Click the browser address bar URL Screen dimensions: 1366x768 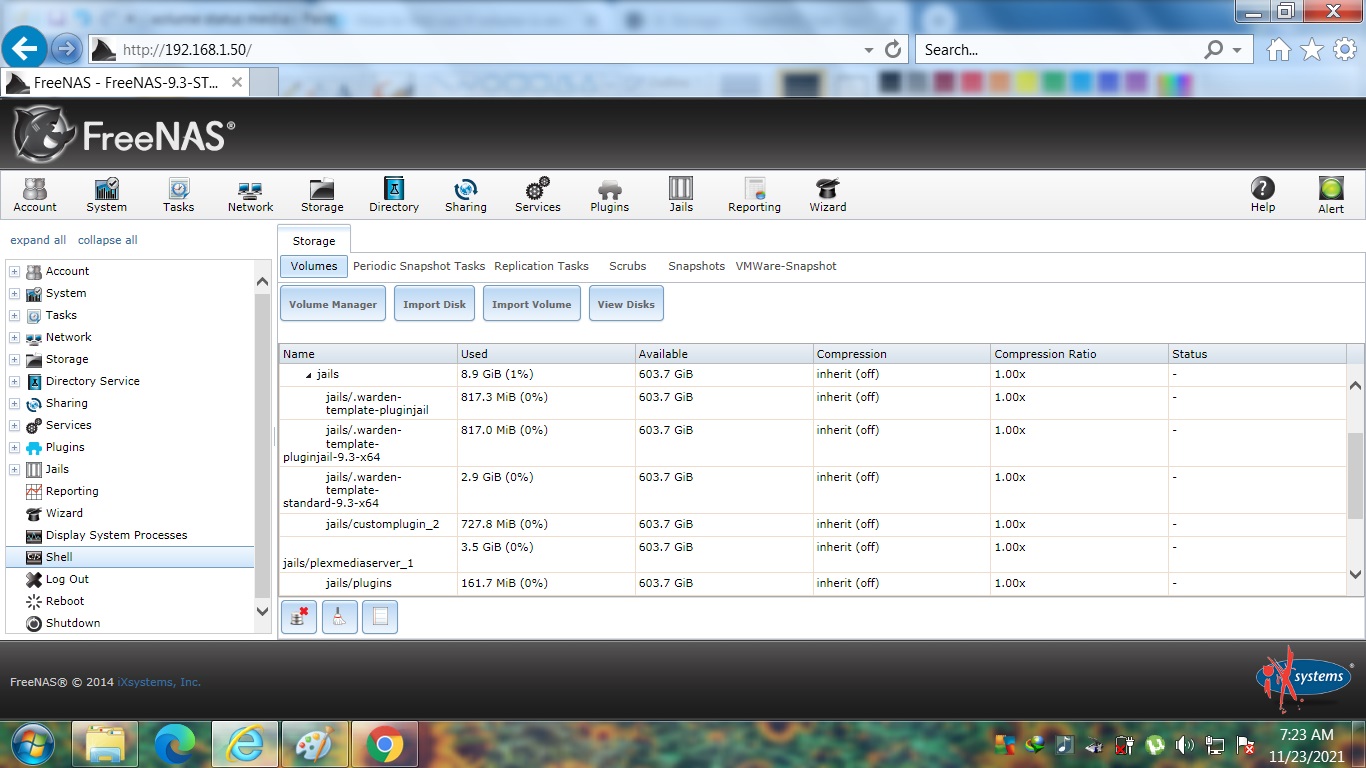point(187,49)
